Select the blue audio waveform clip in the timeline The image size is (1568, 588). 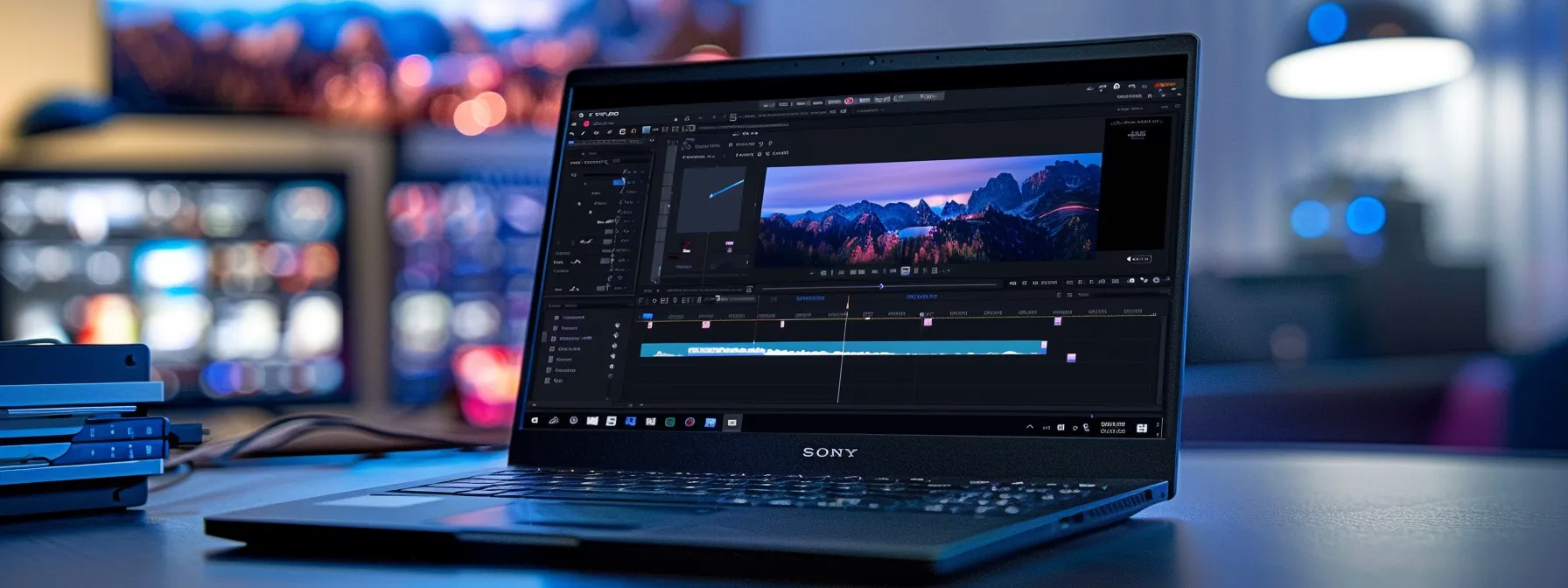pos(843,349)
